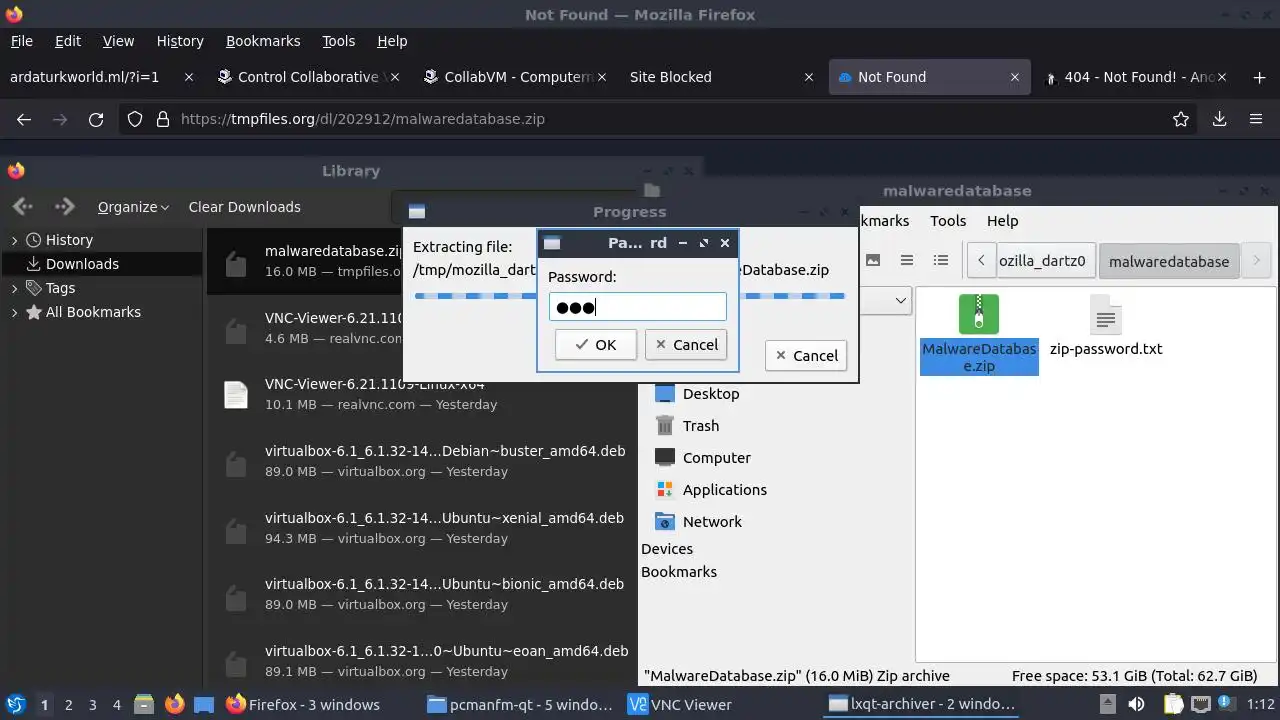Image resolution: width=1280 pixels, height=720 pixels.
Task: Cancel the password dialog
Action: pyautogui.click(x=685, y=344)
